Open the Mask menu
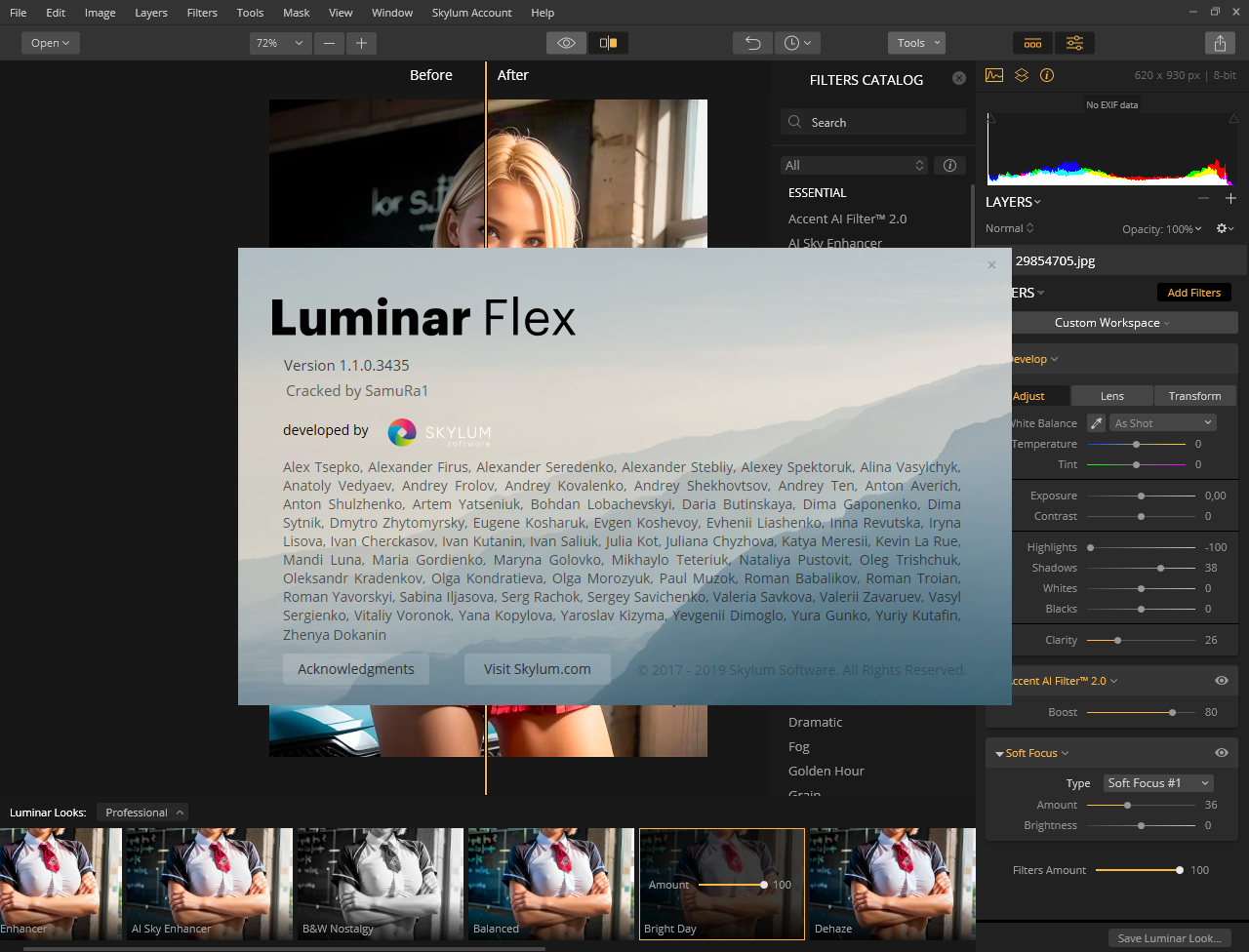1249x952 pixels. [x=297, y=13]
